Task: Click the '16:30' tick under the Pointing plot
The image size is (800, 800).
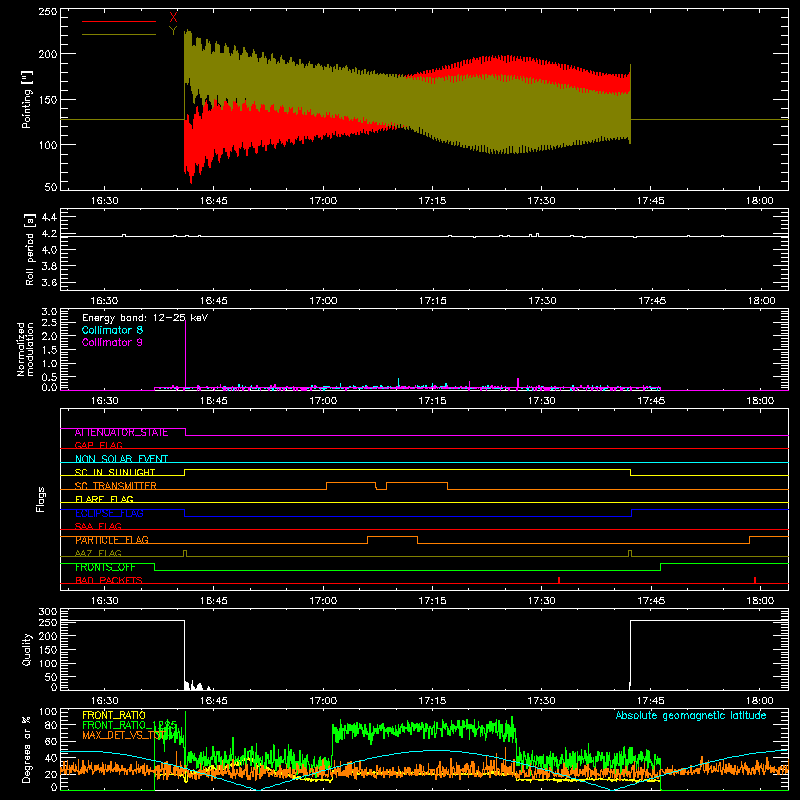Action: click(105, 201)
